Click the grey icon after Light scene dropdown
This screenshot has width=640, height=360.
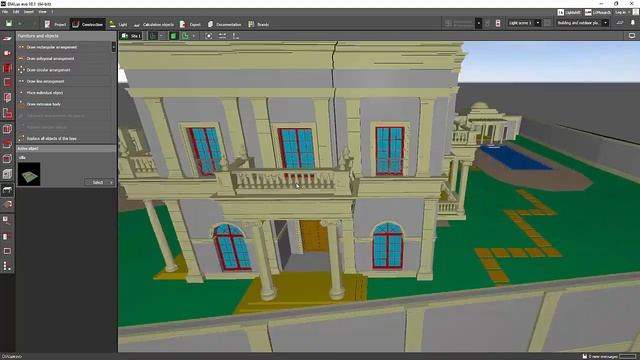point(547,23)
